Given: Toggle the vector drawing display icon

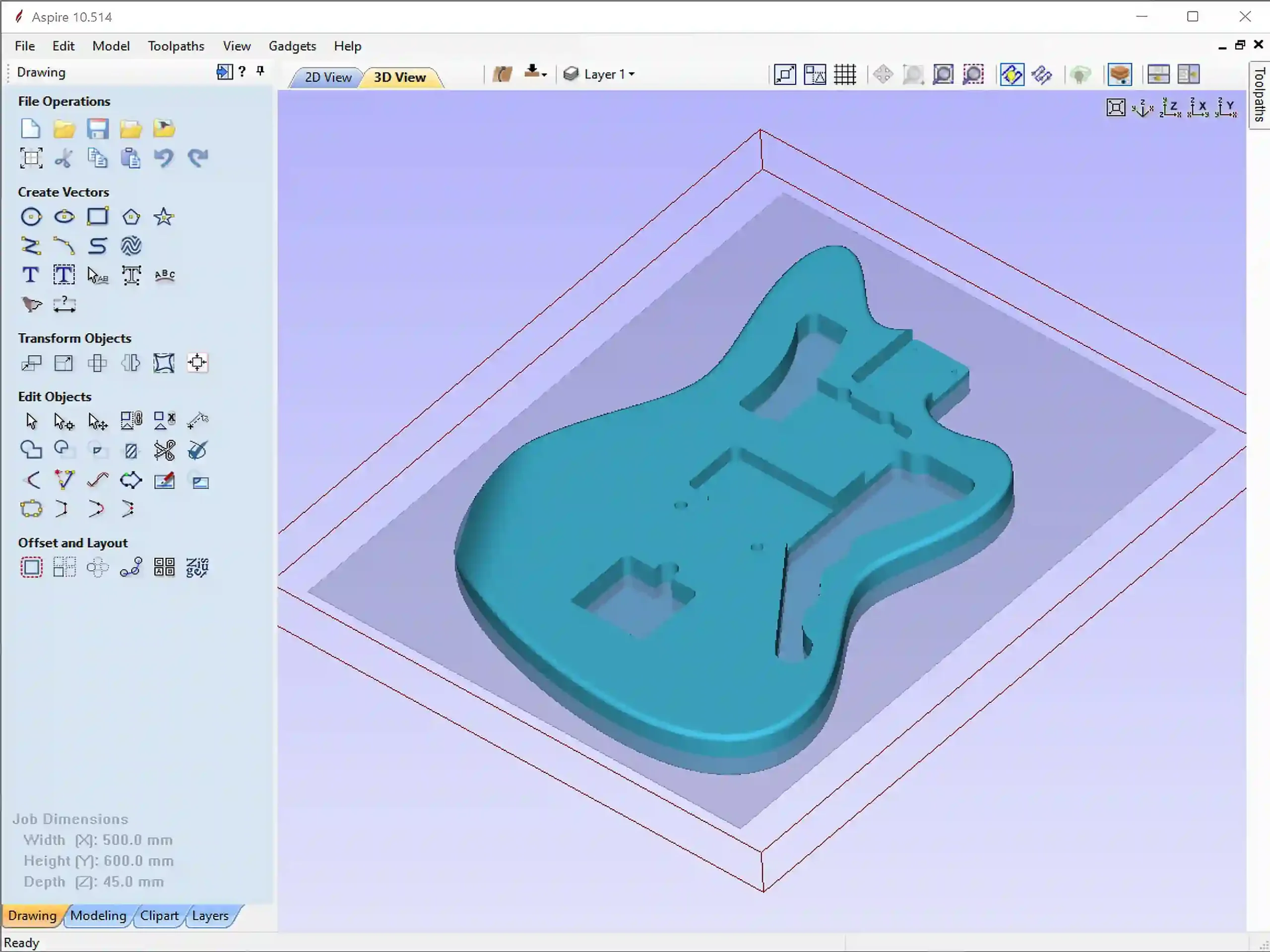Looking at the screenshot, I should pos(1080,74).
